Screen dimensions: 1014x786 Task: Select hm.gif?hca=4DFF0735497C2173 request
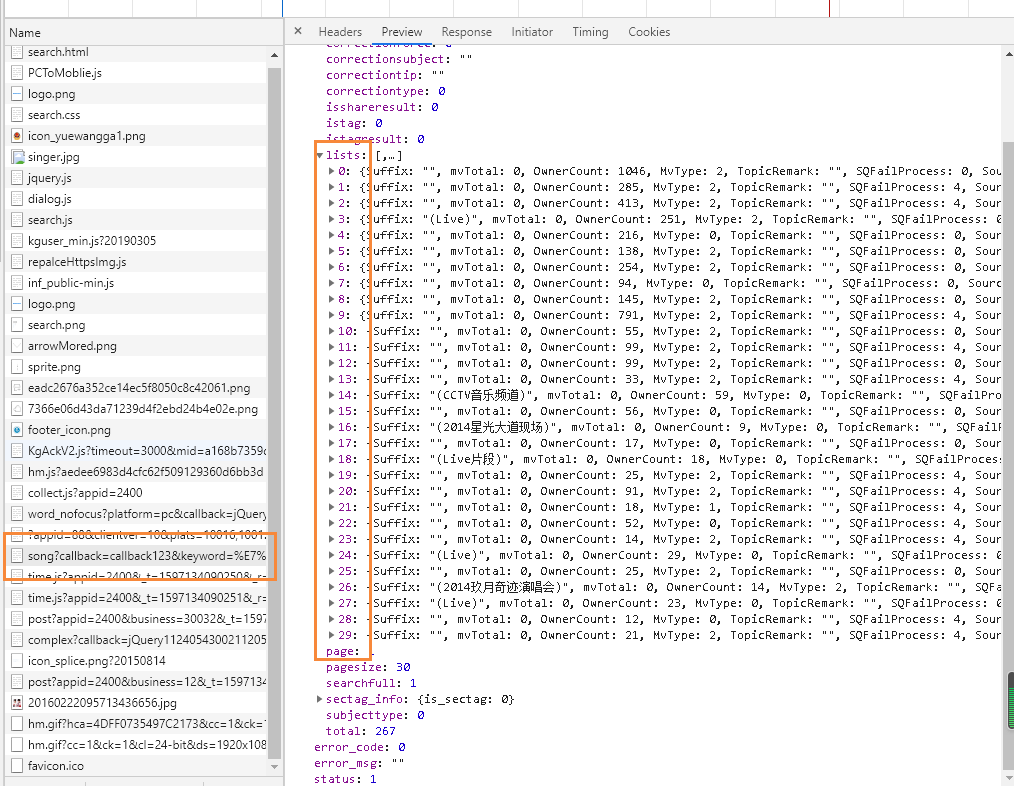(136, 724)
